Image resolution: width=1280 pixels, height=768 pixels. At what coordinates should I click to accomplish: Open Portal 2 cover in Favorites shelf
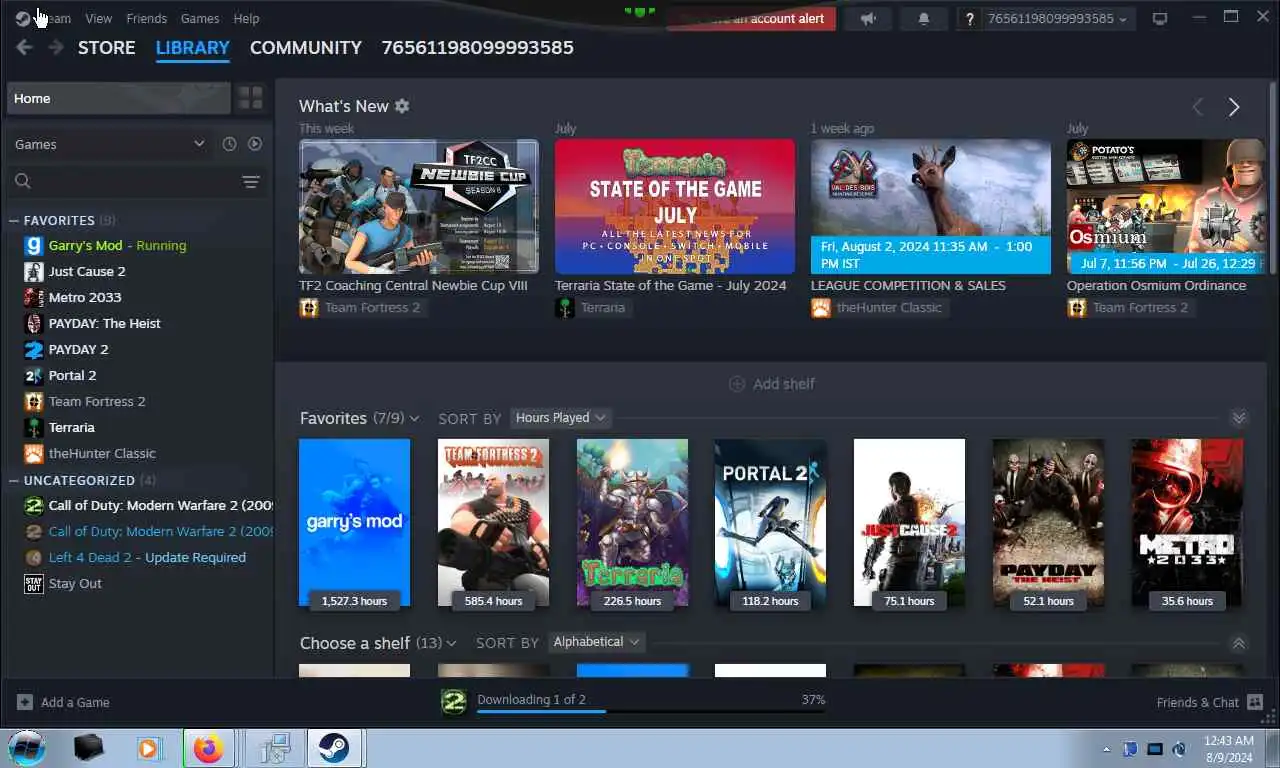click(x=770, y=522)
